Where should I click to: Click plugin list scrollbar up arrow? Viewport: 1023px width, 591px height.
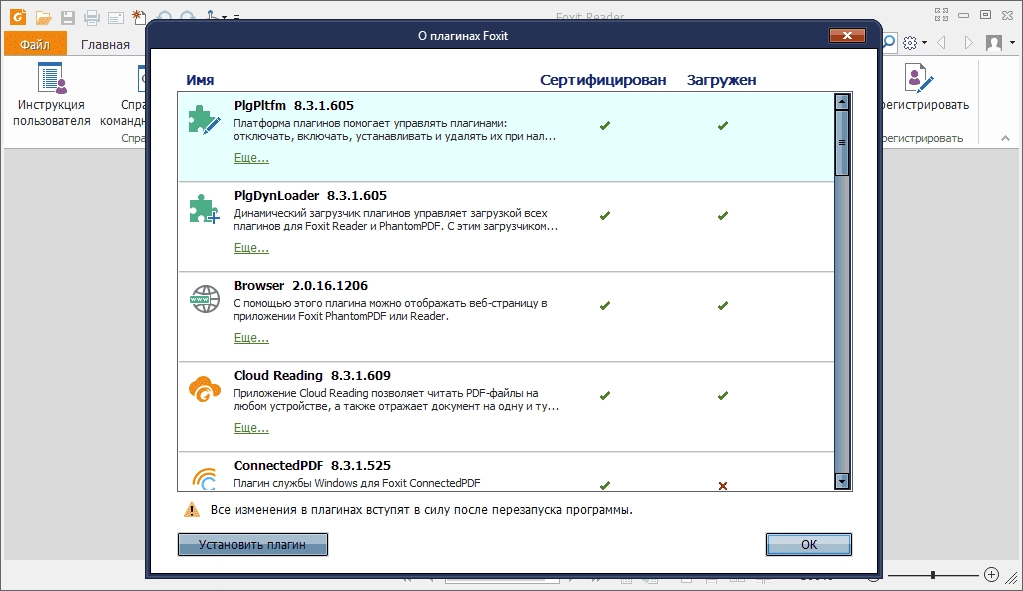(842, 102)
